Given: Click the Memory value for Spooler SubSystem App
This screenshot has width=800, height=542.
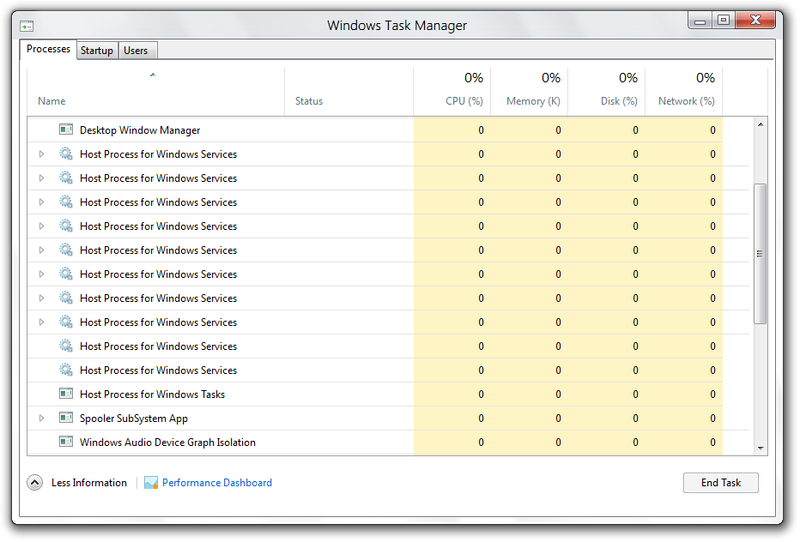Looking at the screenshot, I should click(558, 418).
